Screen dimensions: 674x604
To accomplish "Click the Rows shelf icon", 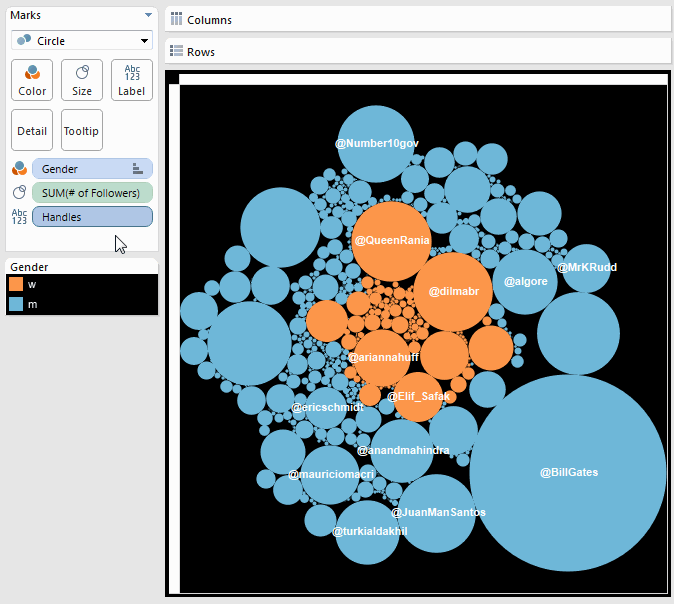I will [x=176, y=51].
